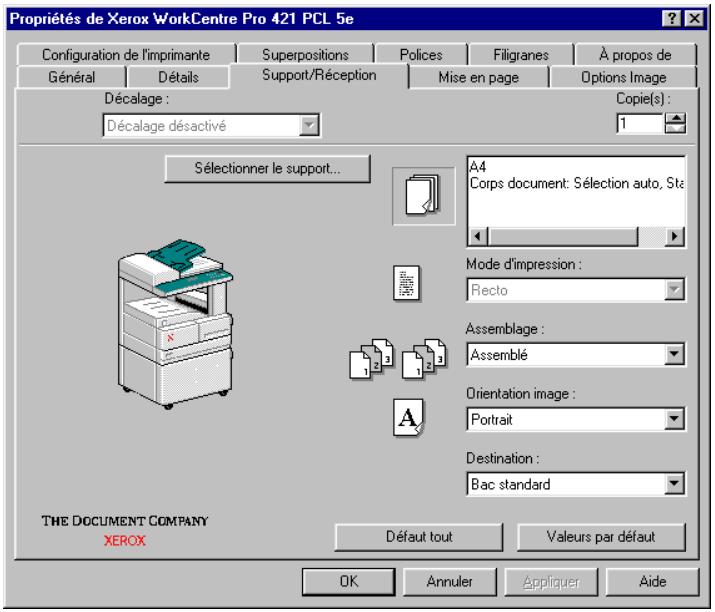The width and height of the screenshot is (715, 612).
Task: Click the single-sided page print mode icon
Action: pyautogui.click(x=407, y=283)
